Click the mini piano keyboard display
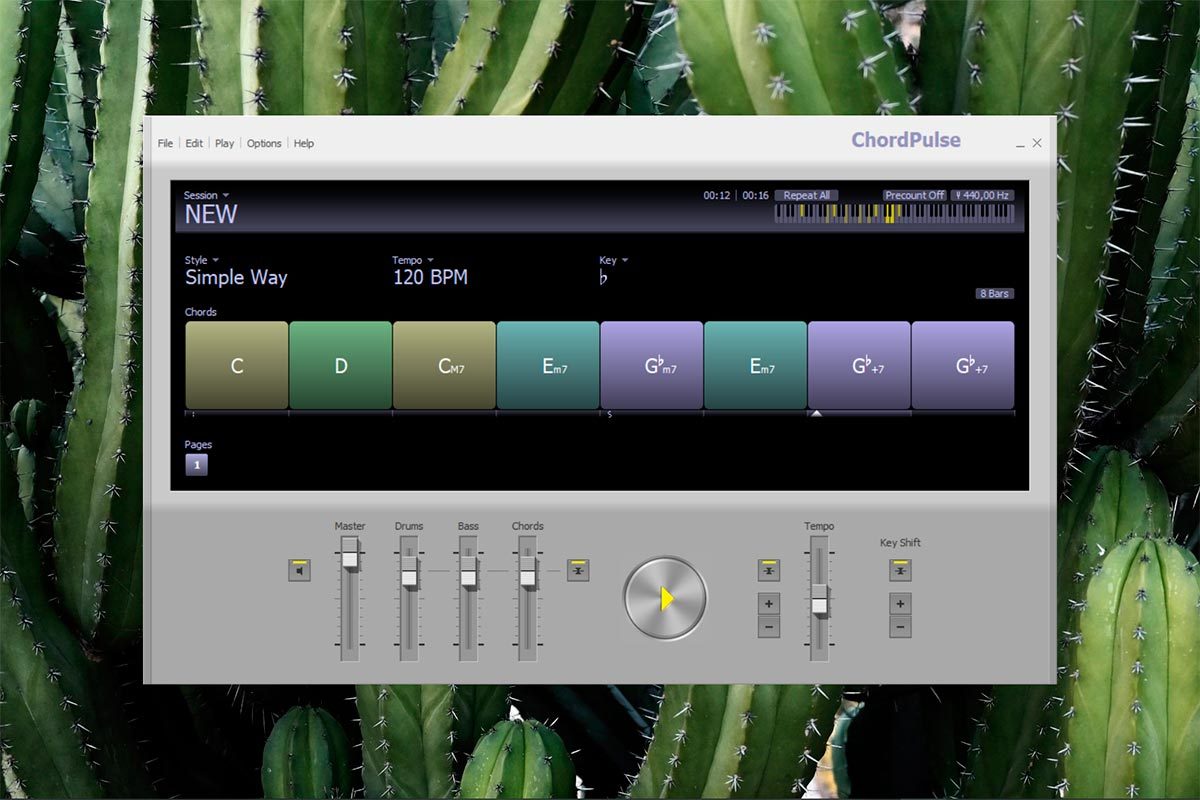Screen dimensions: 1200x800 point(895,213)
